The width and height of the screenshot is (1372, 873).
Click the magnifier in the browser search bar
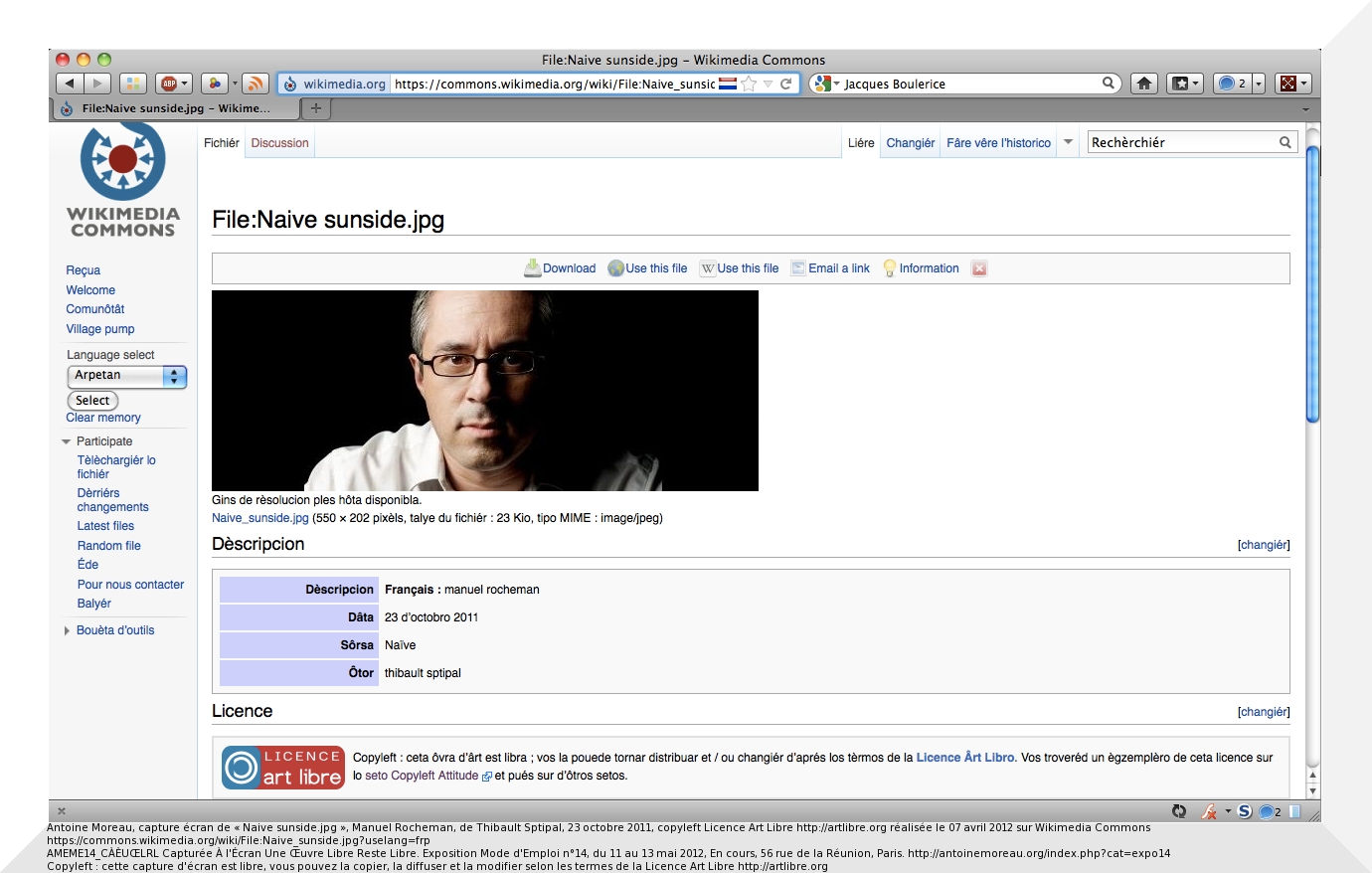click(1109, 84)
